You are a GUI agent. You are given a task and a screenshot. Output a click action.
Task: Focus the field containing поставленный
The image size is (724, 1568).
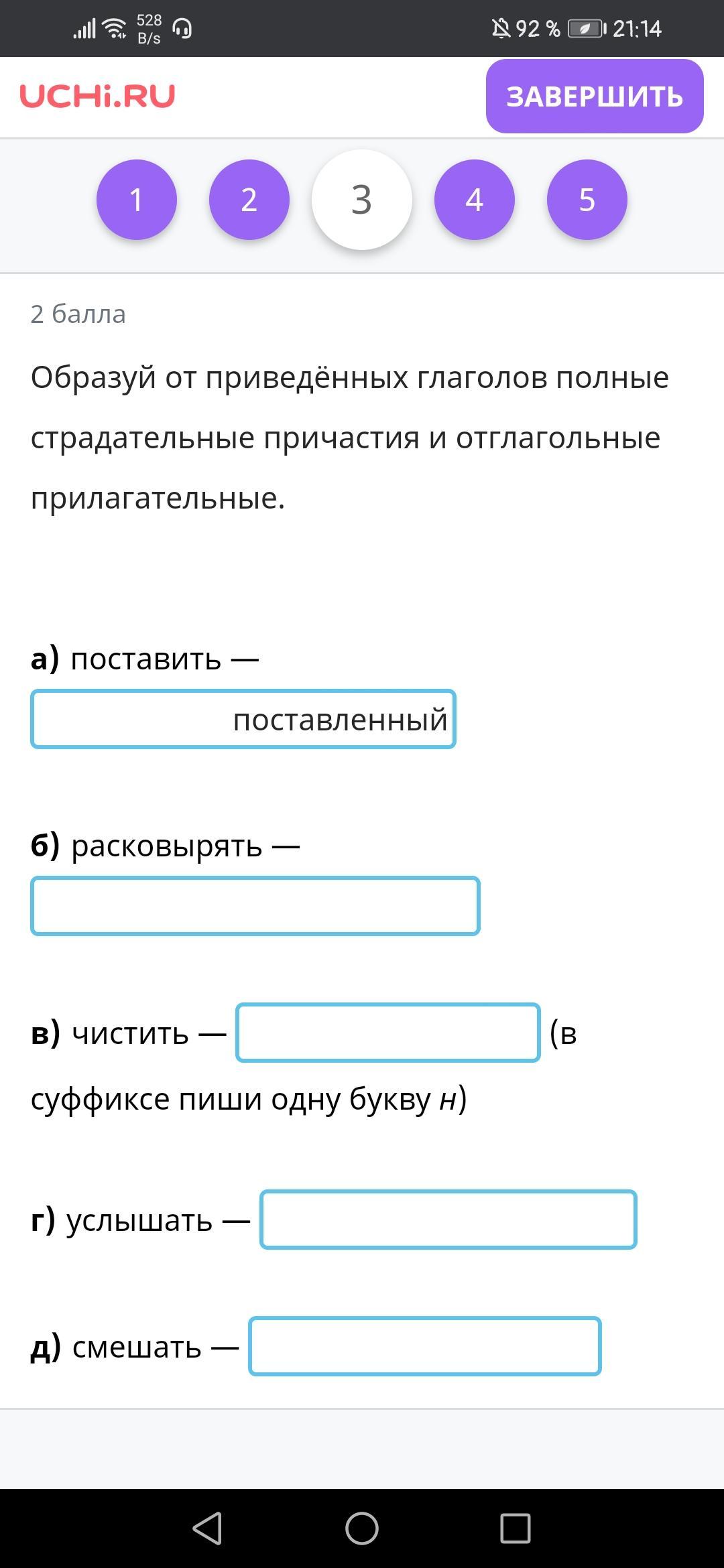pos(243,719)
